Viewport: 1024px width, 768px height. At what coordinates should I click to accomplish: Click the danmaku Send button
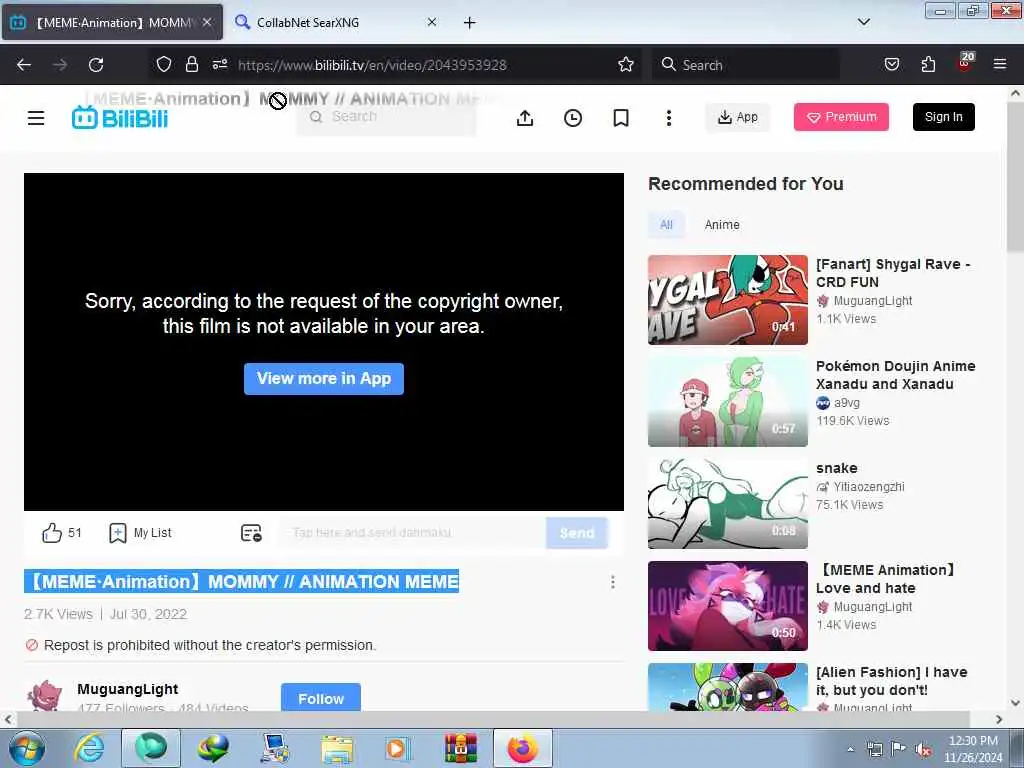[577, 533]
